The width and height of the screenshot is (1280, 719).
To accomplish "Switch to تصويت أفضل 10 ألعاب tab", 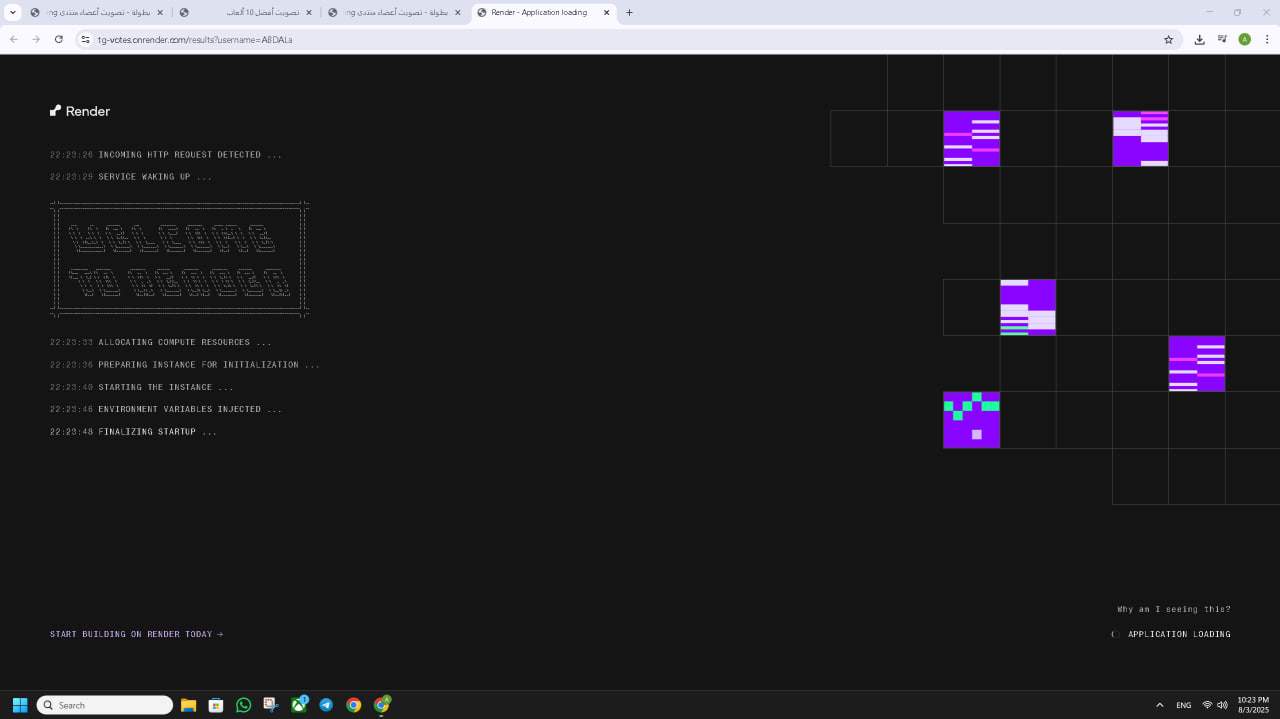I will (x=245, y=13).
